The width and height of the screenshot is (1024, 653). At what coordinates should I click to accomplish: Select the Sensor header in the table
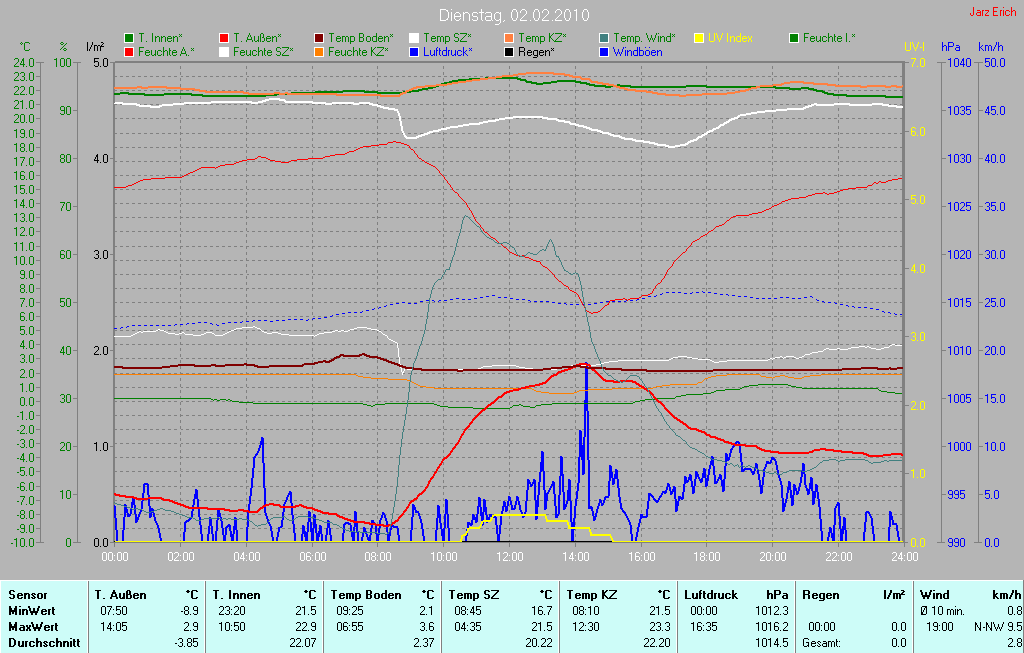pos(27,595)
